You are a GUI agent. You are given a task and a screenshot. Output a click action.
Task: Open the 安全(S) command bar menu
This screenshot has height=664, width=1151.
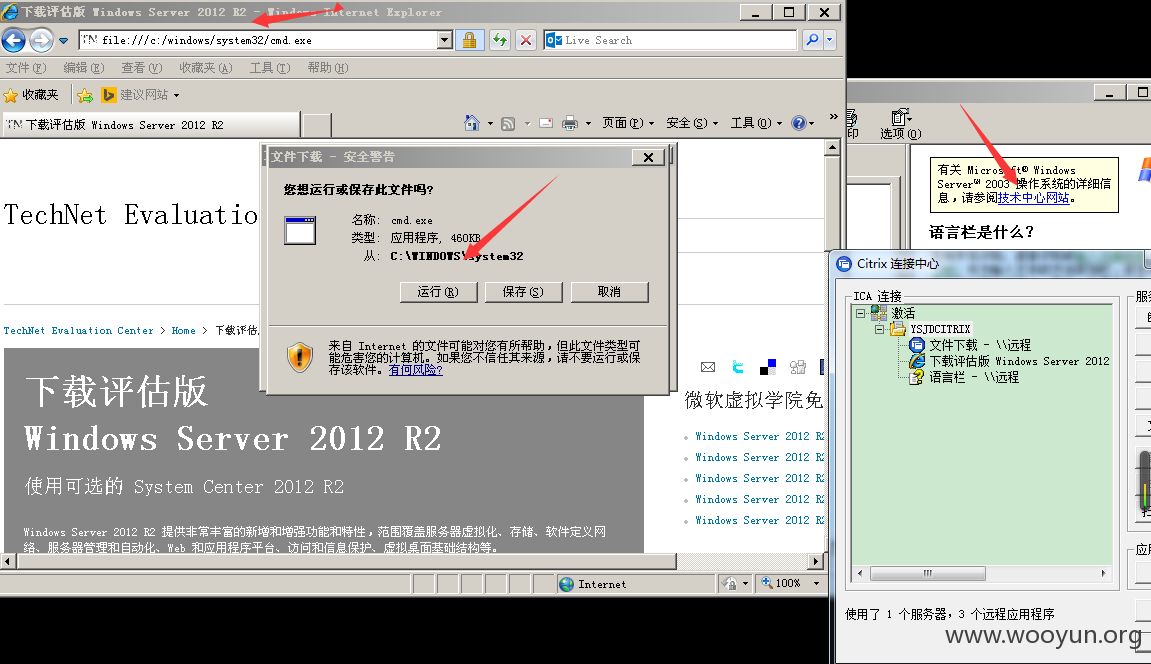pos(691,123)
